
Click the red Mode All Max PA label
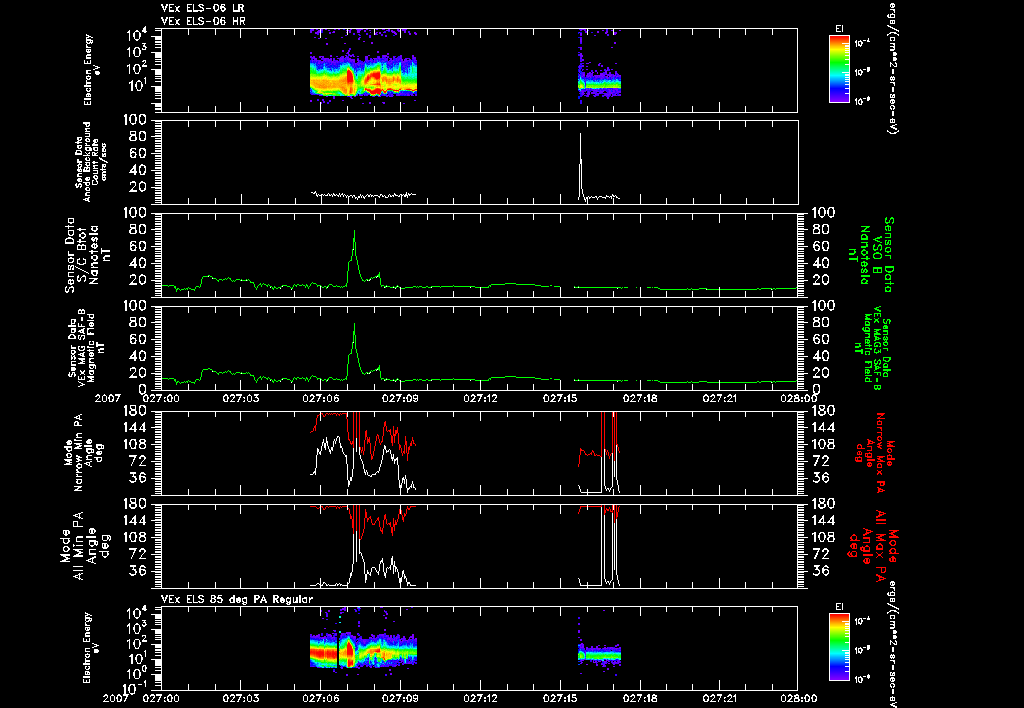[872, 545]
